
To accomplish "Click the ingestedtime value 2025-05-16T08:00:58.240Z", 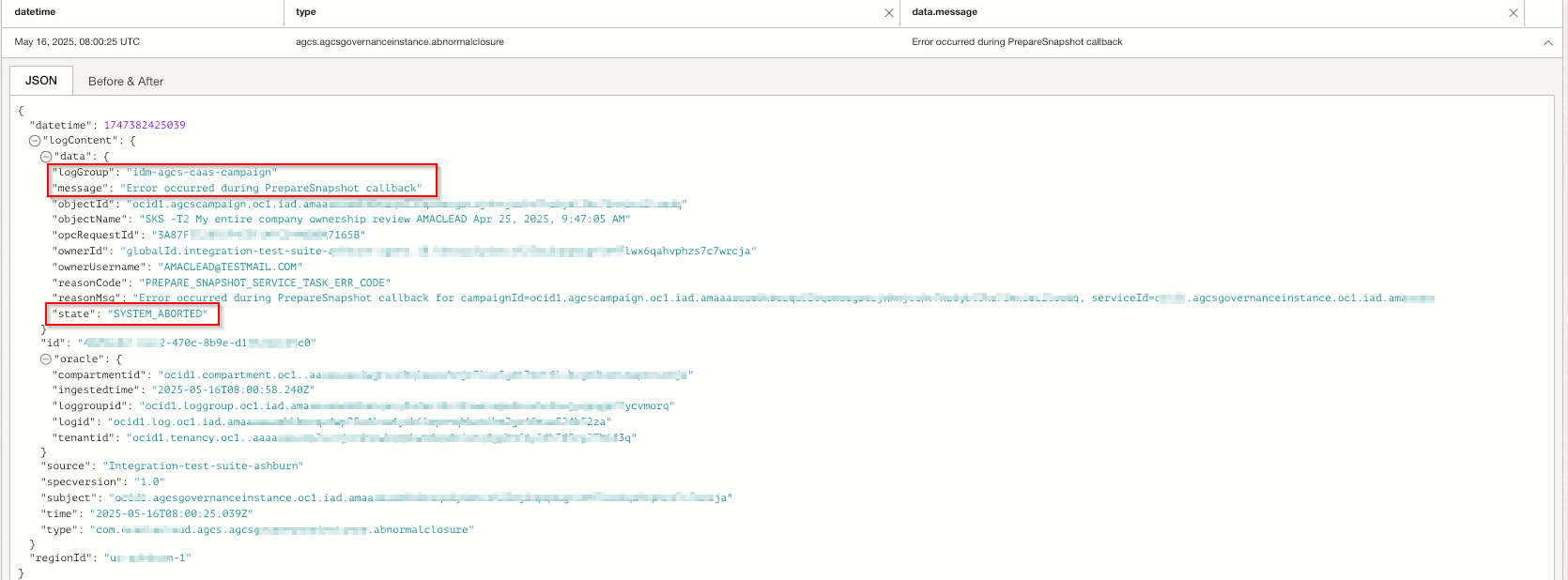I will [233, 390].
